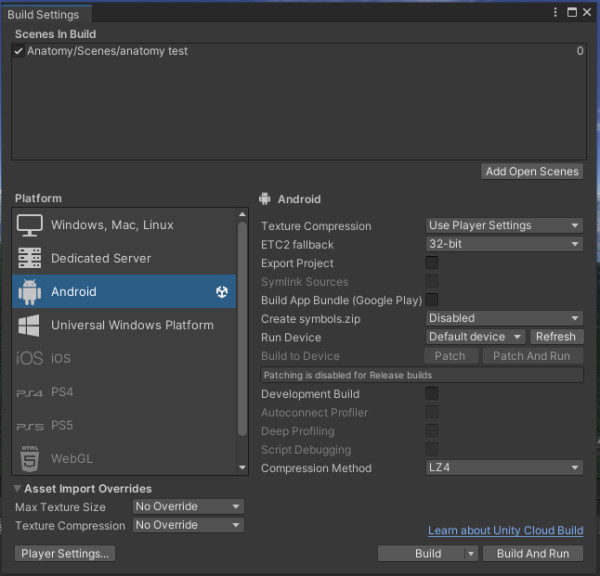The width and height of the screenshot is (600, 576).
Task: Click the Patch And Run button
Action: point(533,356)
